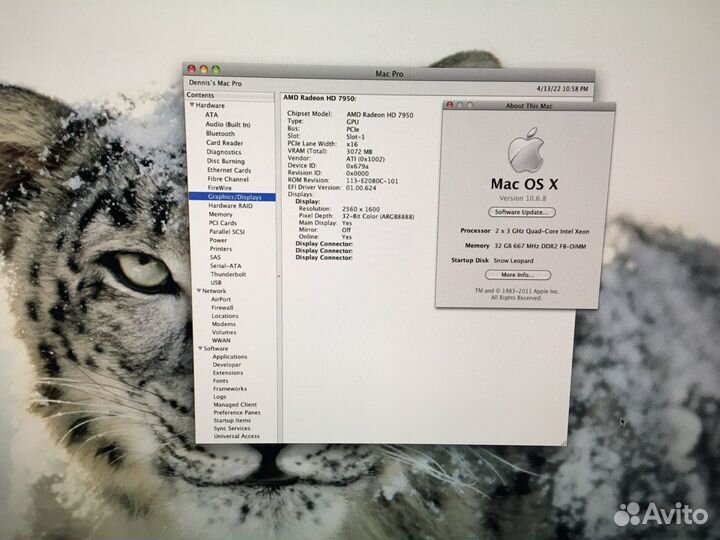Close the About This Mac window

[x=450, y=105]
